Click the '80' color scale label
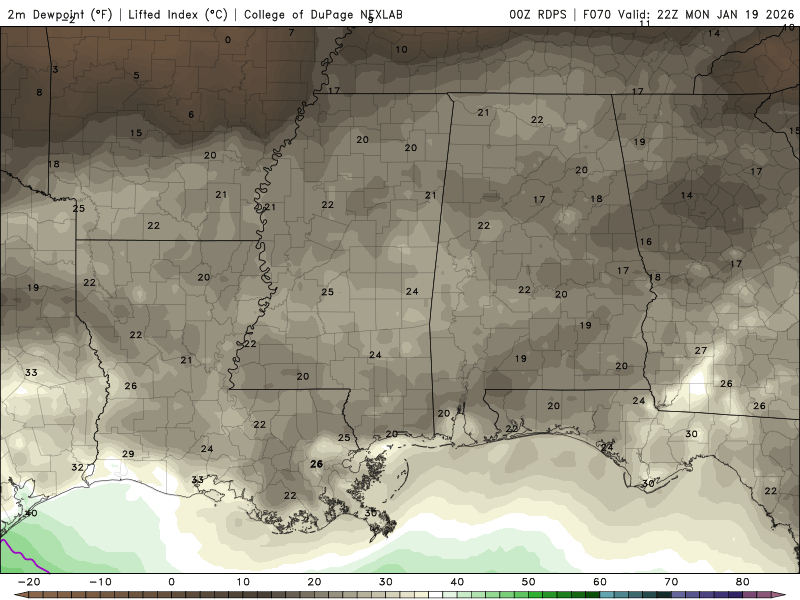 click(x=743, y=582)
